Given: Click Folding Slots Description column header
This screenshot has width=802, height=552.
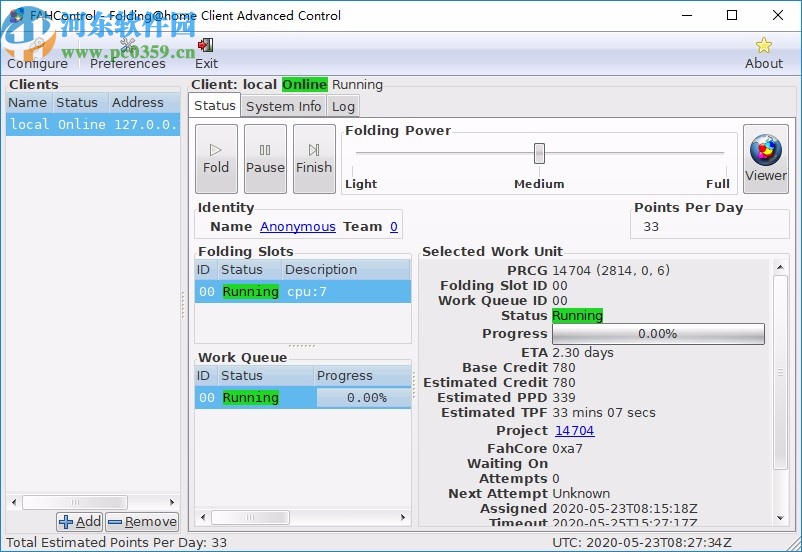Looking at the screenshot, I should click(x=346, y=270).
